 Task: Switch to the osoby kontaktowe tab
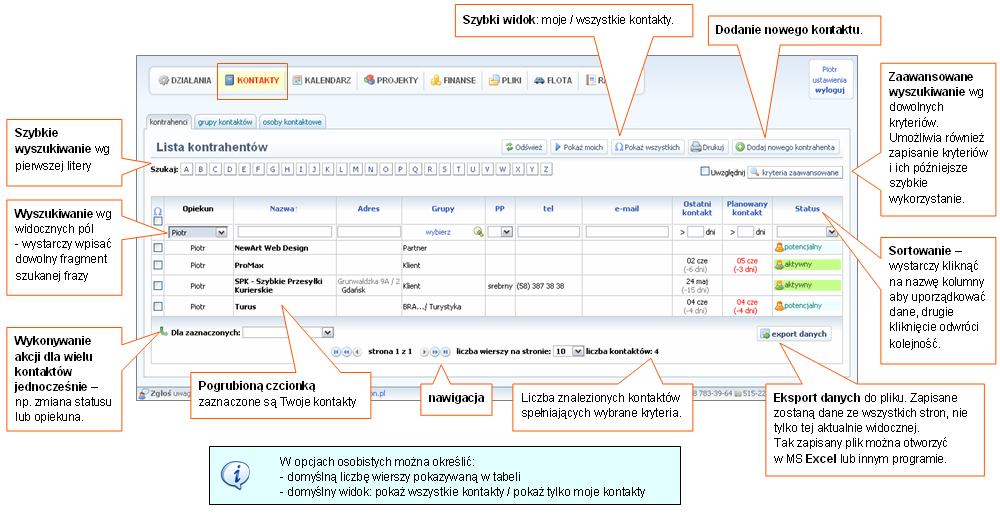click(x=292, y=122)
